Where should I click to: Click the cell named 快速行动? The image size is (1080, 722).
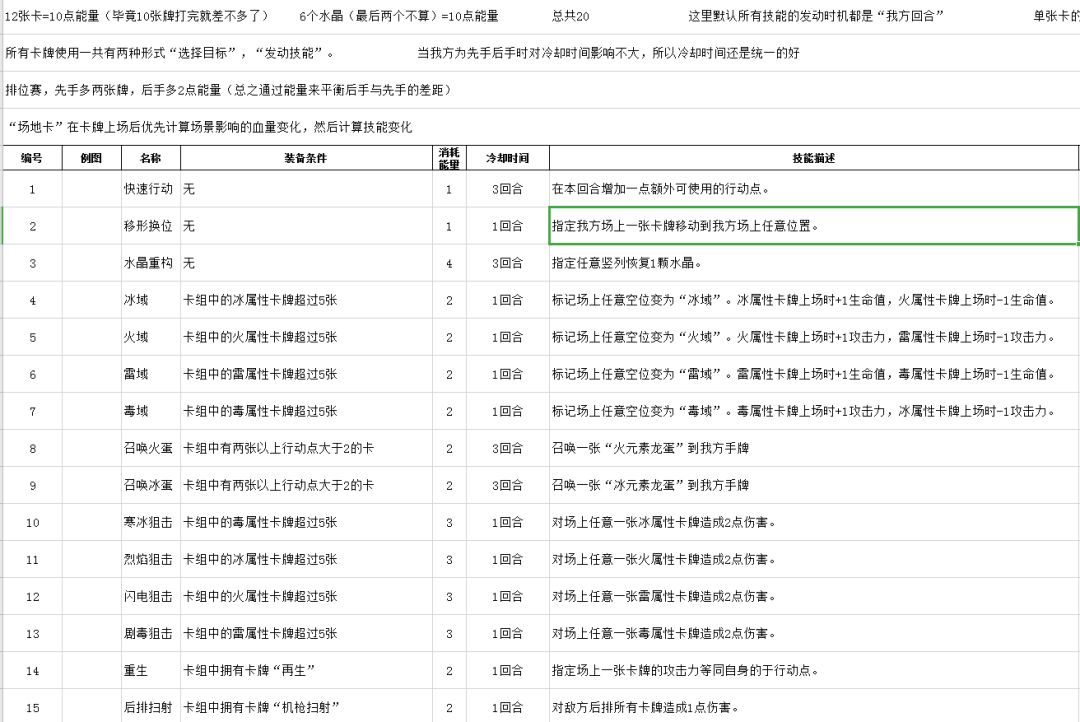pos(150,189)
